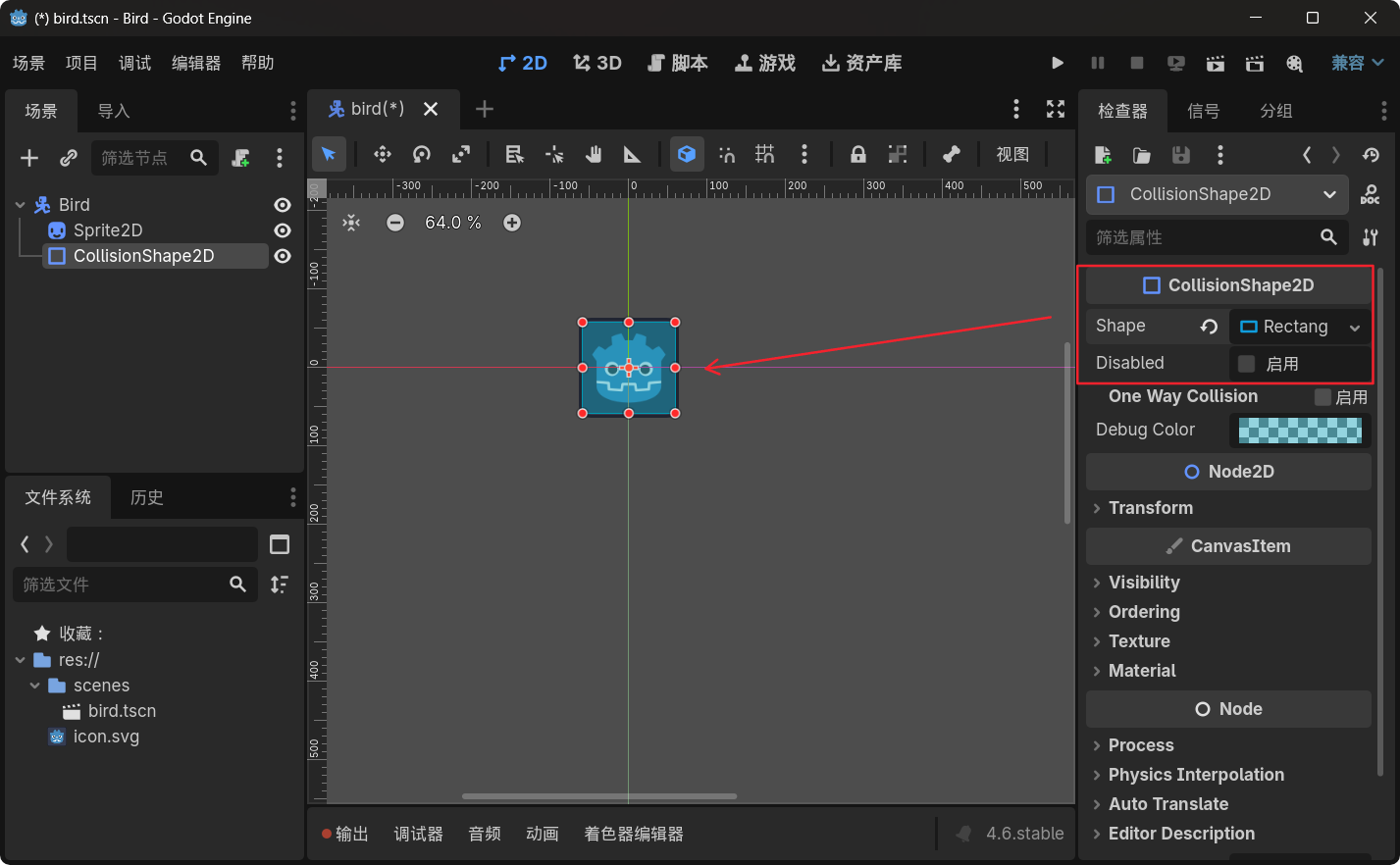Reset zoom by clicking 64.0 %
The width and height of the screenshot is (1400, 865).
(x=453, y=223)
